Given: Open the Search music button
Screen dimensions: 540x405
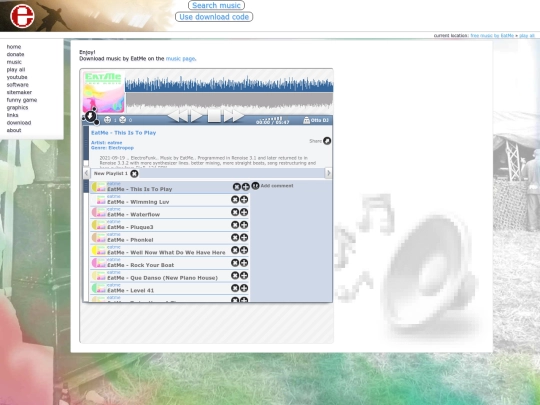Looking at the screenshot, I should [216, 6].
